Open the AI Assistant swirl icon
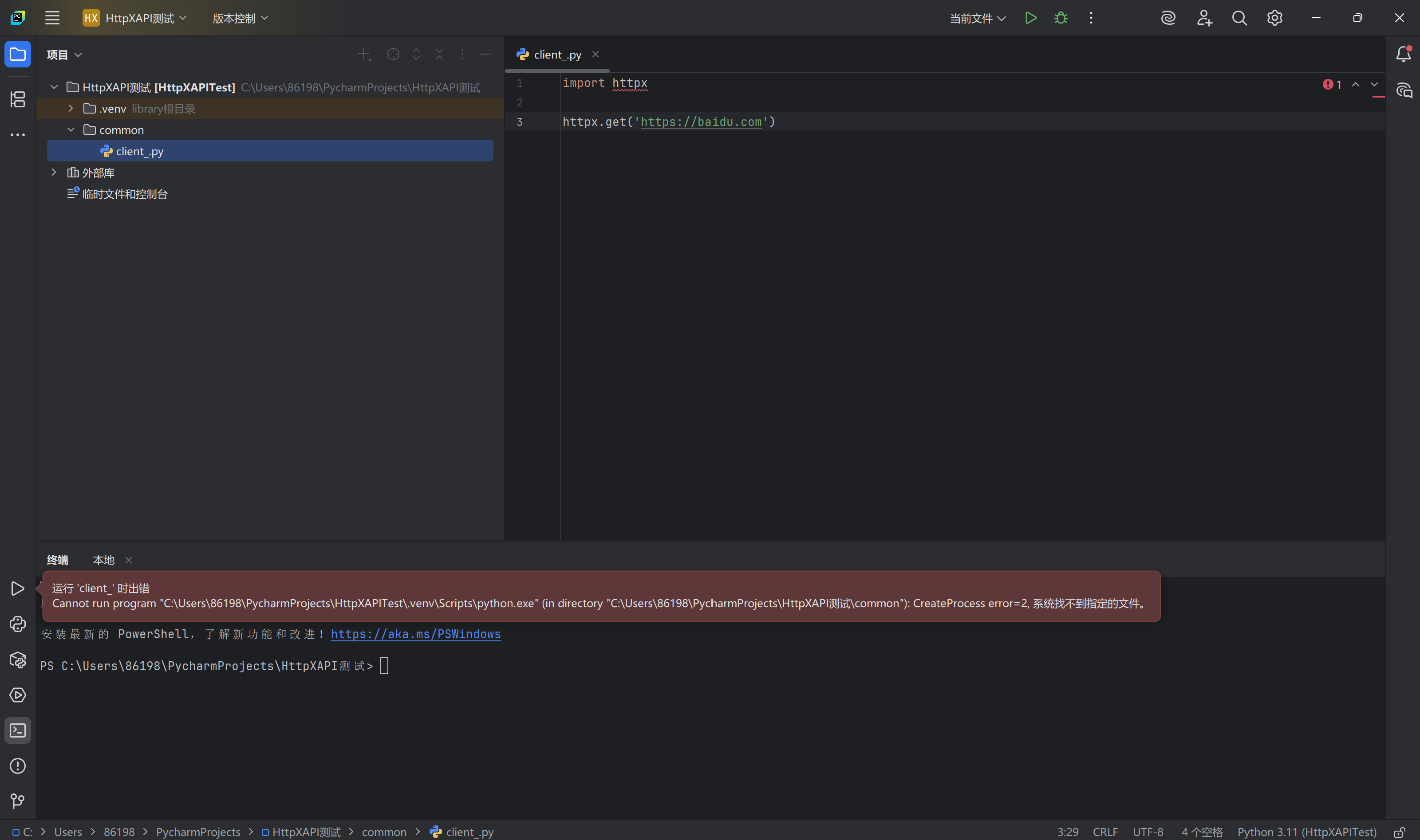Screen dimensions: 1420x840 click(1168, 18)
